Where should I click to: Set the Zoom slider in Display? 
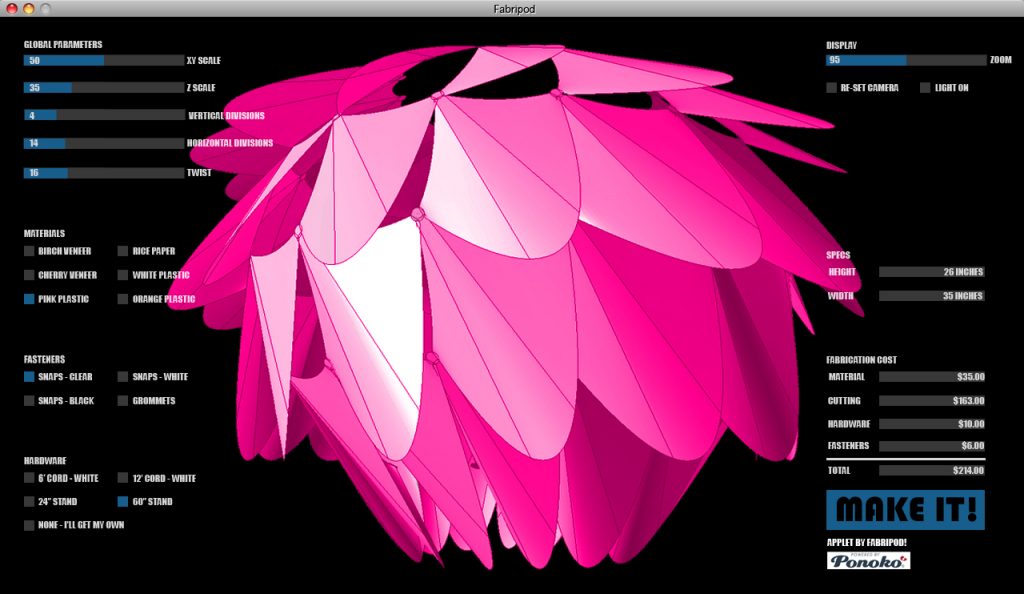tap(906, 60)
